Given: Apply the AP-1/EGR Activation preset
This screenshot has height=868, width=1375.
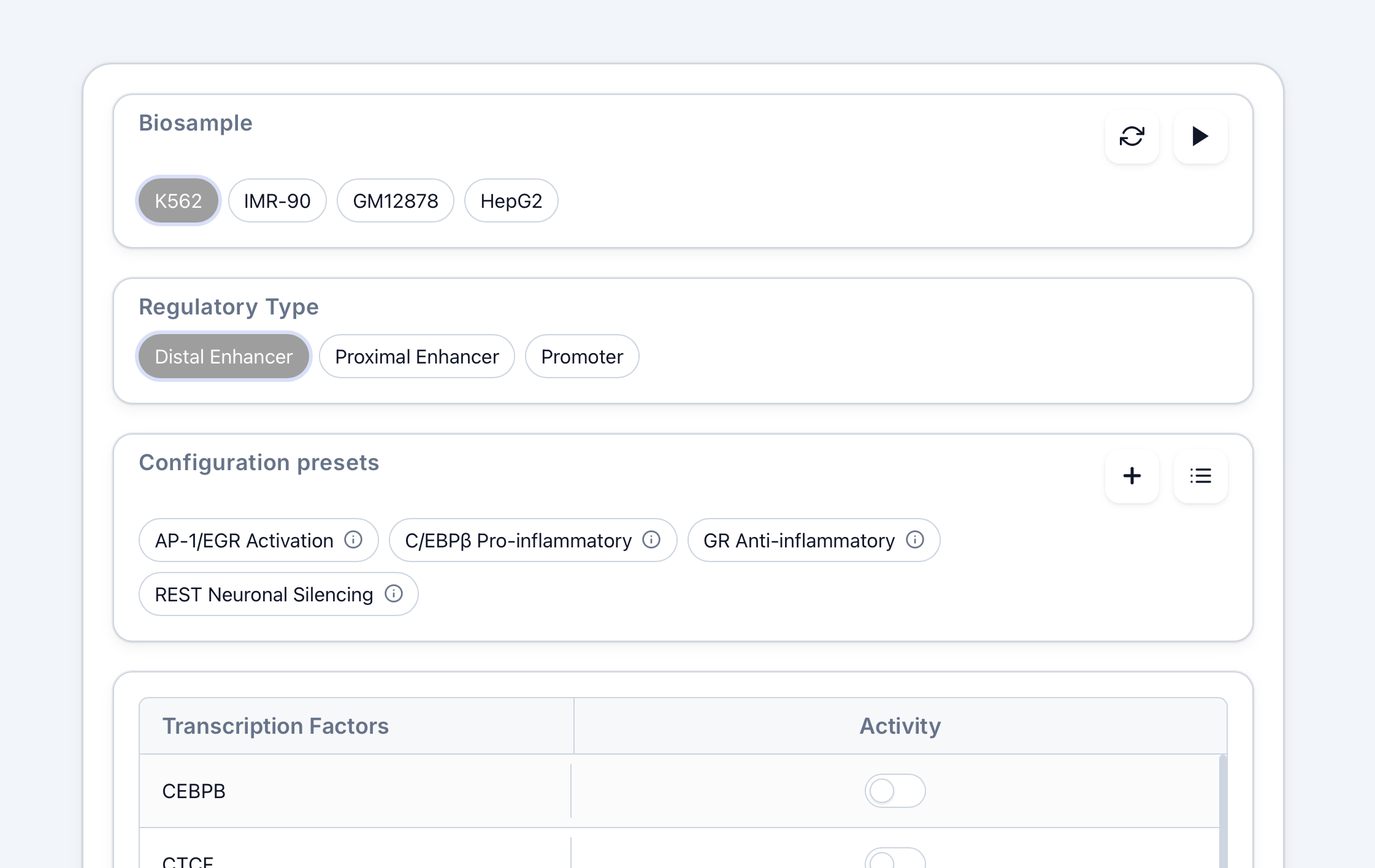Looking at the screenshot, I should (244, 541).
